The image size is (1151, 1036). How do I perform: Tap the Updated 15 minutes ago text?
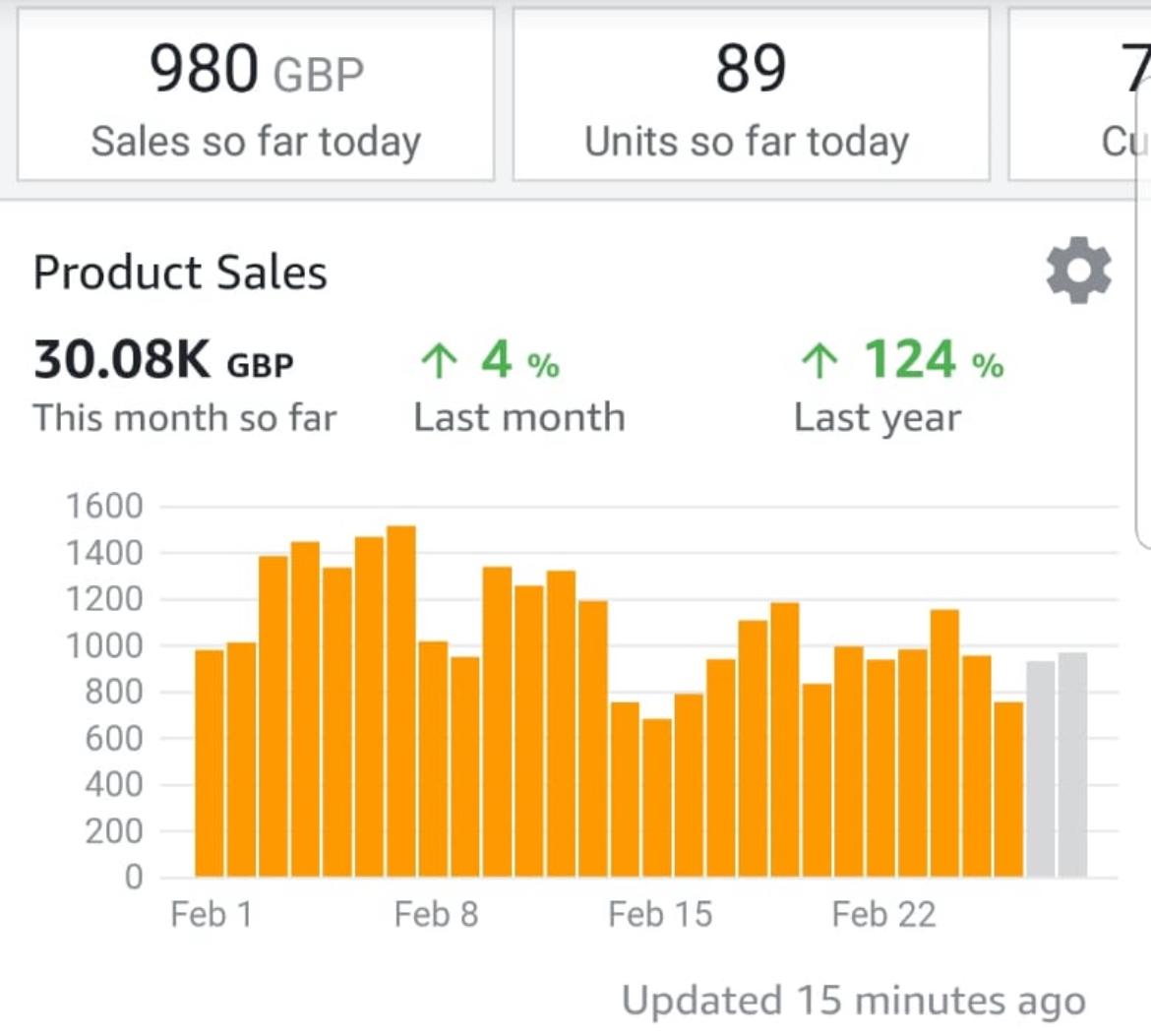click(x=854, y=1002)
